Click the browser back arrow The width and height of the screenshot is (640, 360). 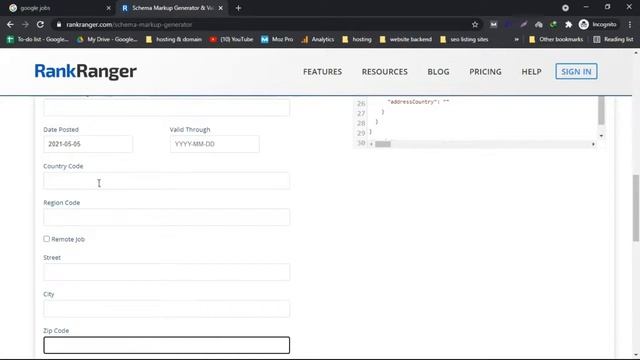[x=10, y=24]
